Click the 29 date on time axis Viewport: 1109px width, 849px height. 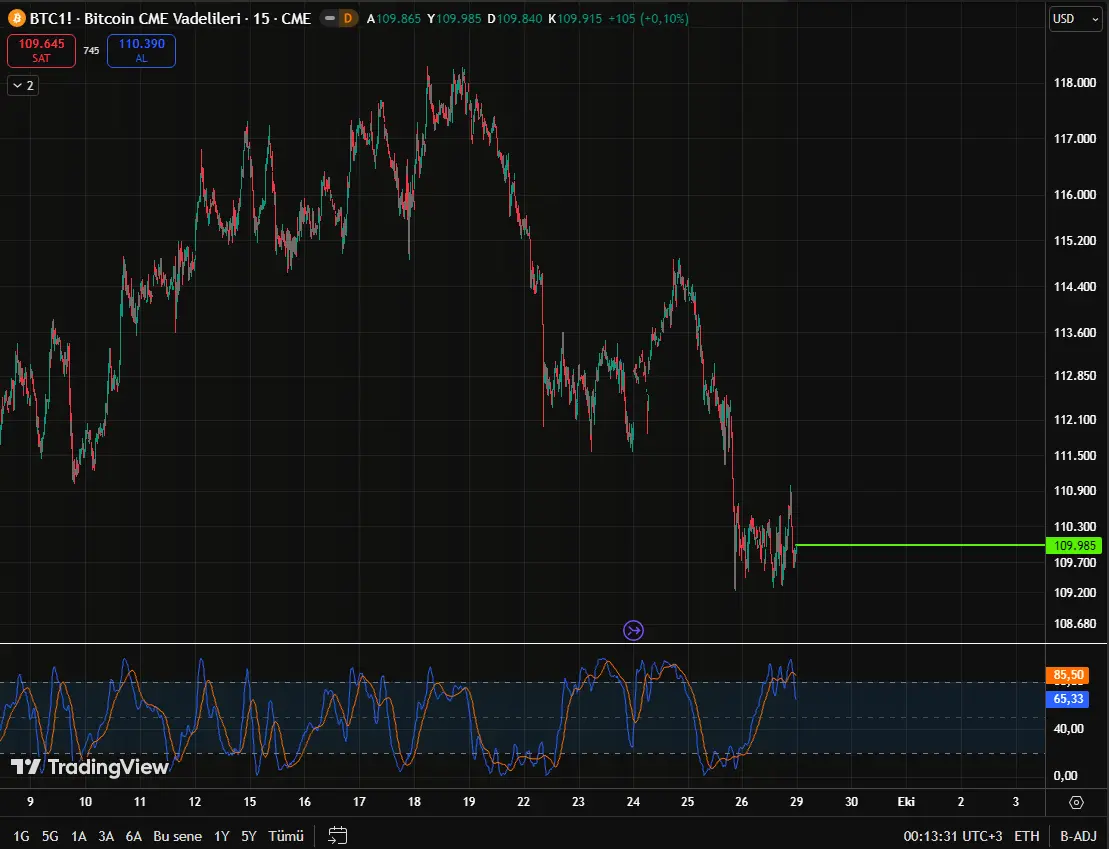pos(796,802)
